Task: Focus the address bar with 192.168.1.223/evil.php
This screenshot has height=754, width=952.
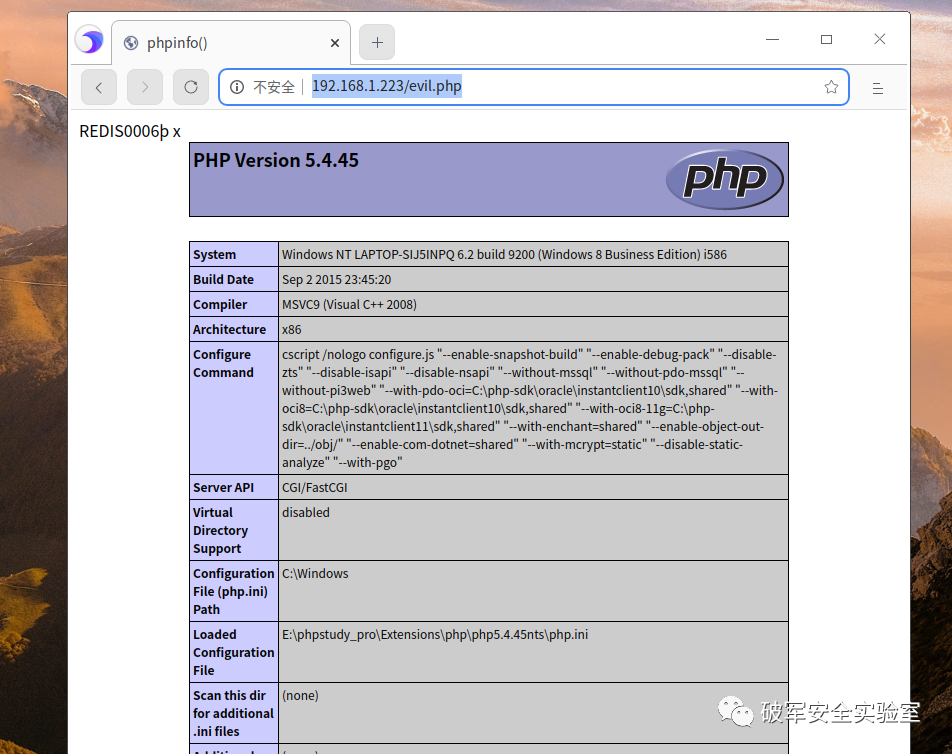Action: click(533, 87)
